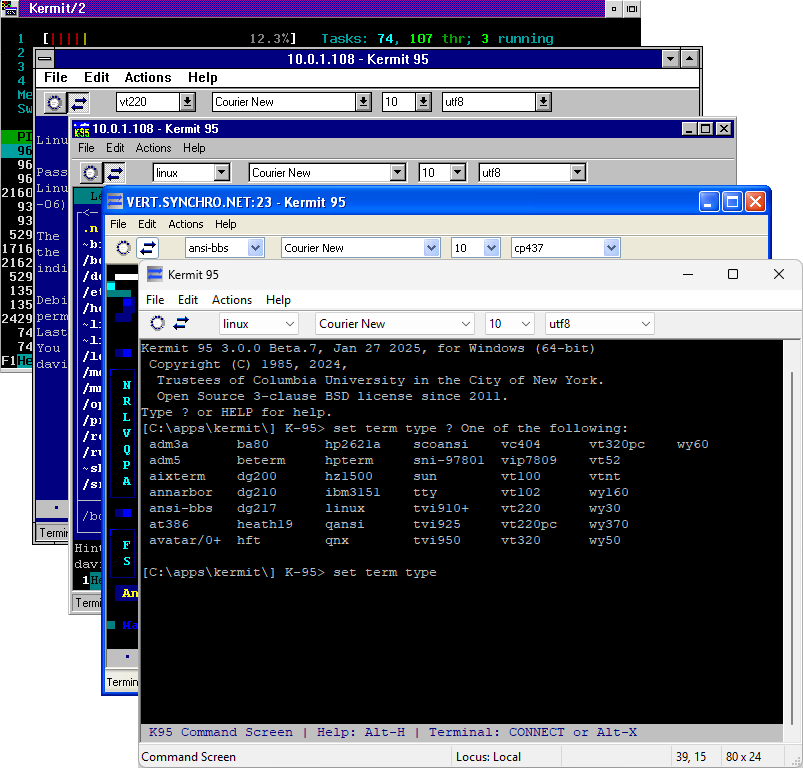The height and width of the screenshot is (768, 803).
Task: Open Help menu in VERT.SYNCHRO.NET window
Action: pos(225,224)
